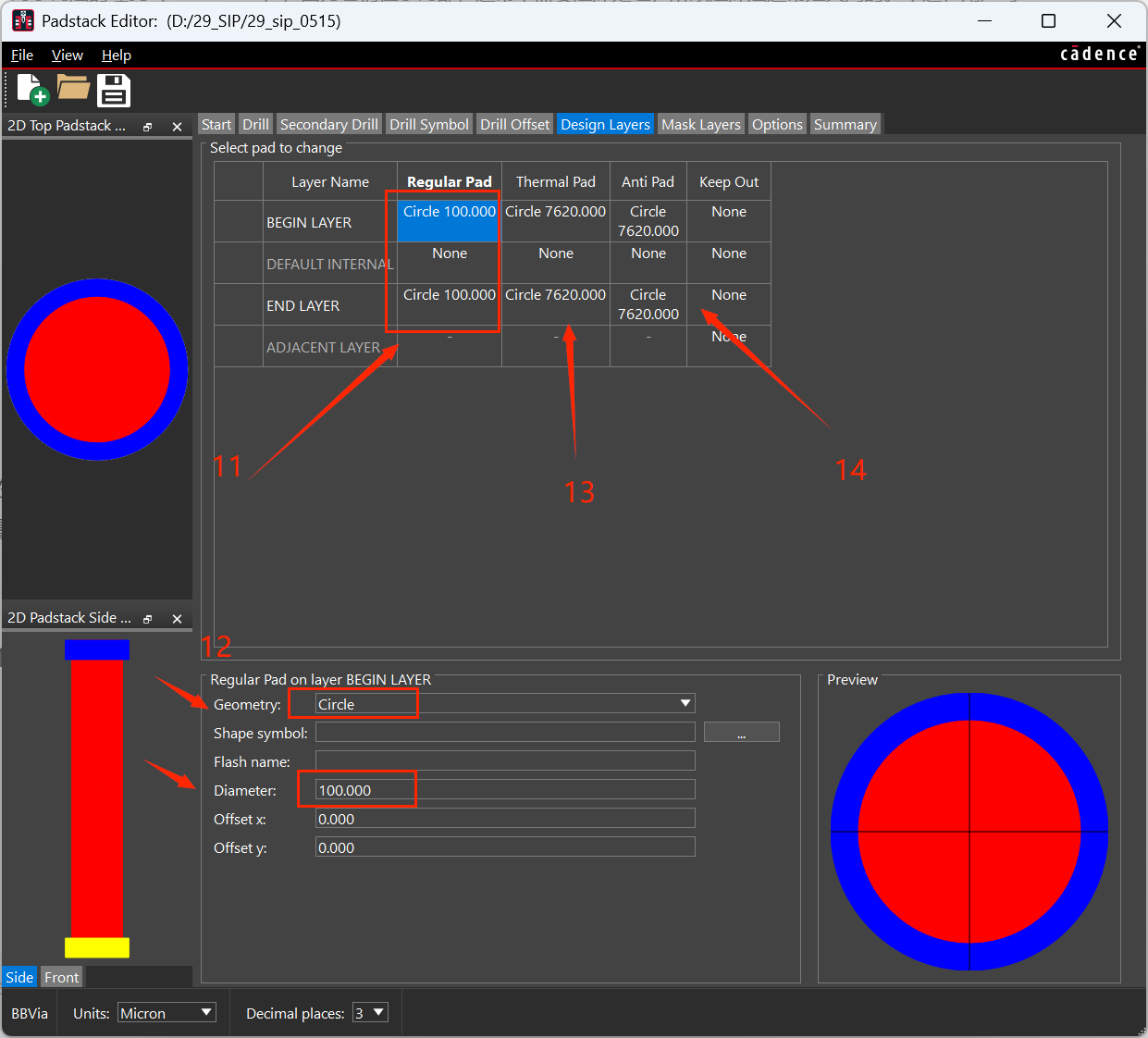Viewport: 1148px width, 1038px height.
Task: Select the BEGIN LAYER Keep Out cell
Action: point(729,221)
